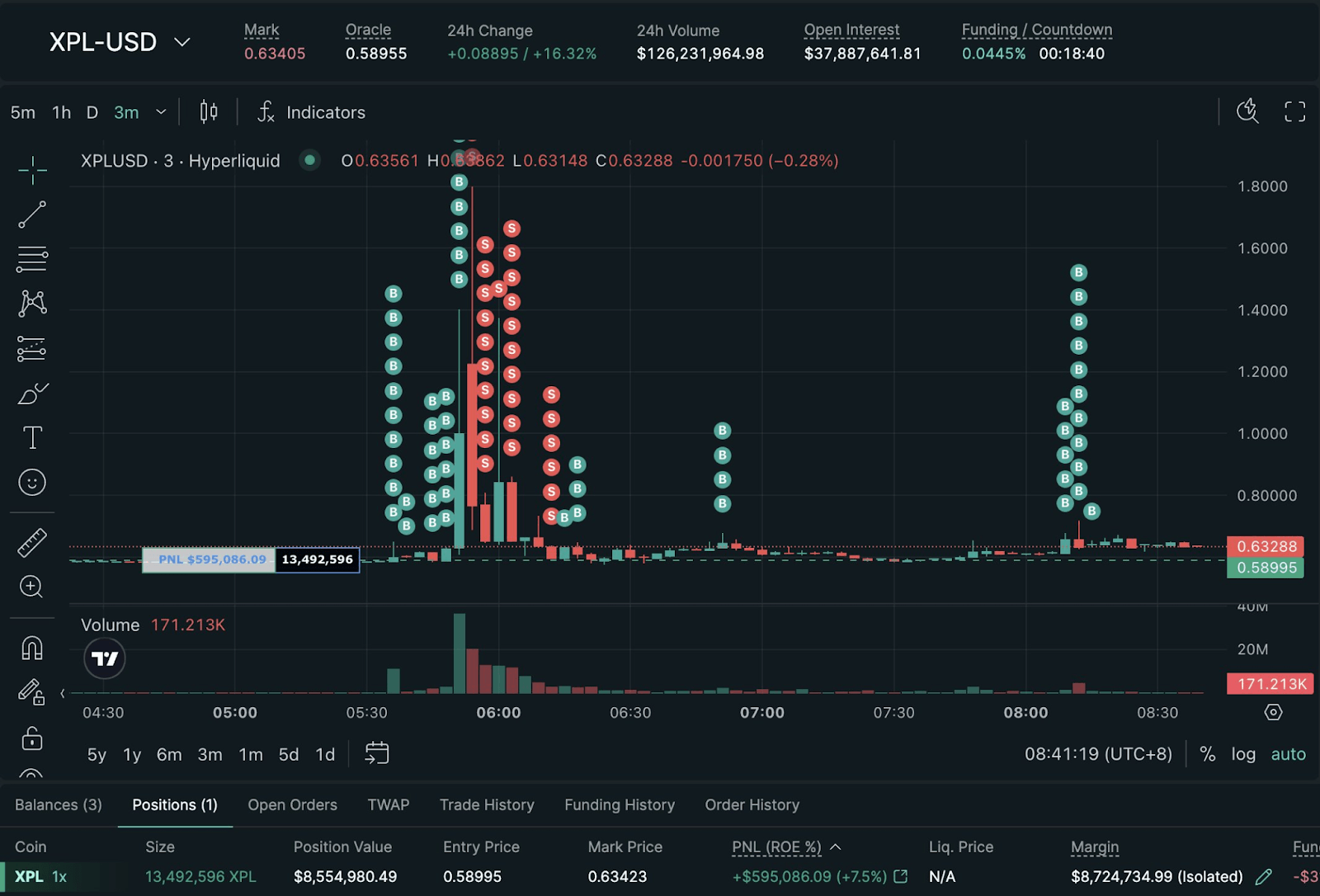
Task: Set chart range to 1d
Action: point(325,754)
